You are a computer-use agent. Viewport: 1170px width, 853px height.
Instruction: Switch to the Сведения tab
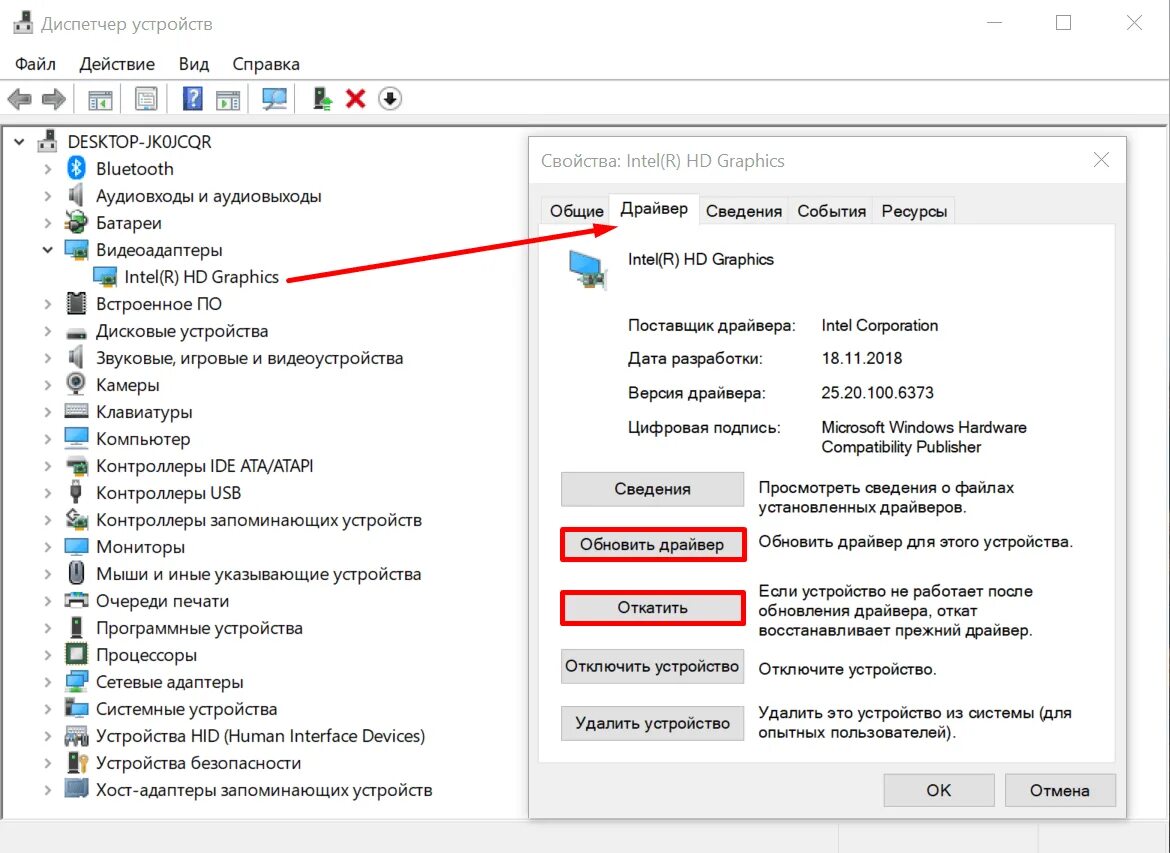pos(744,211)
